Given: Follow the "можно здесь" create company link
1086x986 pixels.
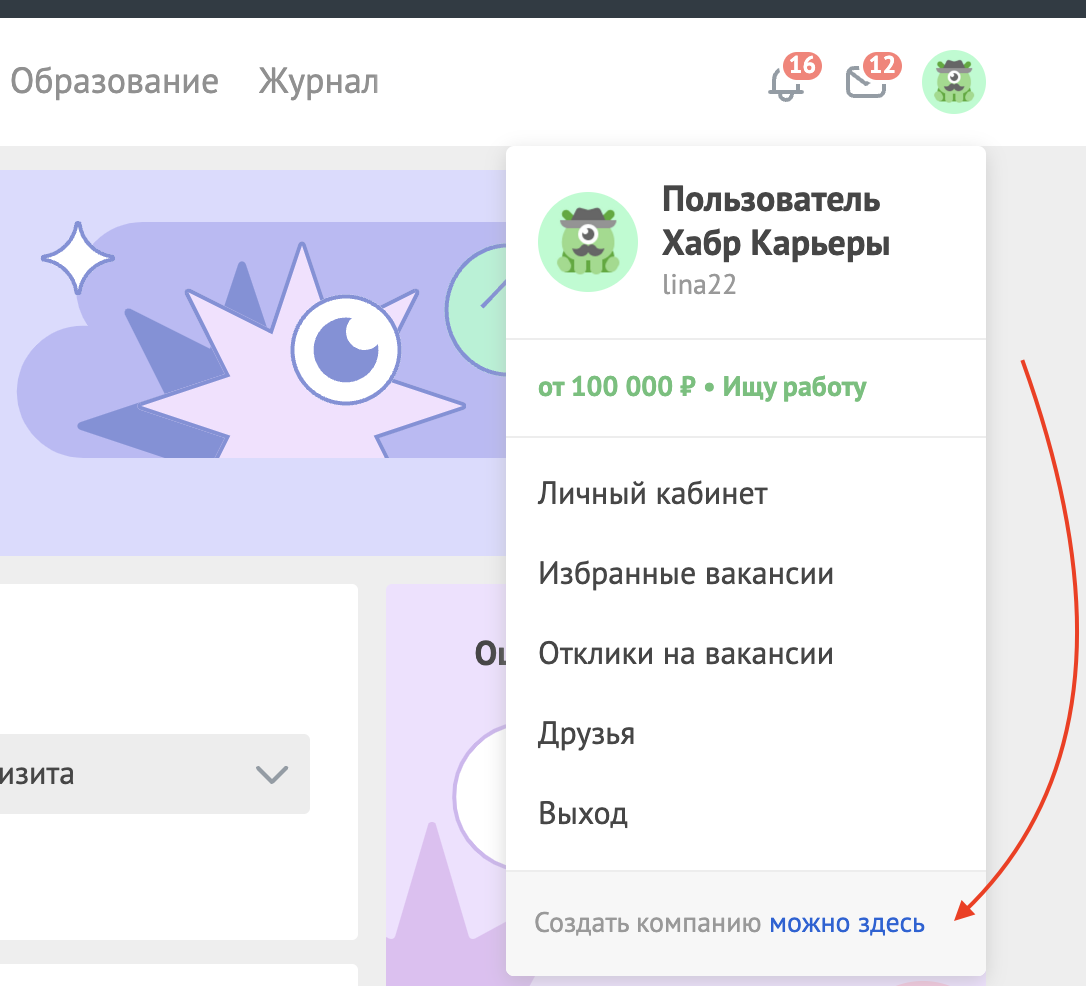Looking at the screenshot, I should coord(846,923).
